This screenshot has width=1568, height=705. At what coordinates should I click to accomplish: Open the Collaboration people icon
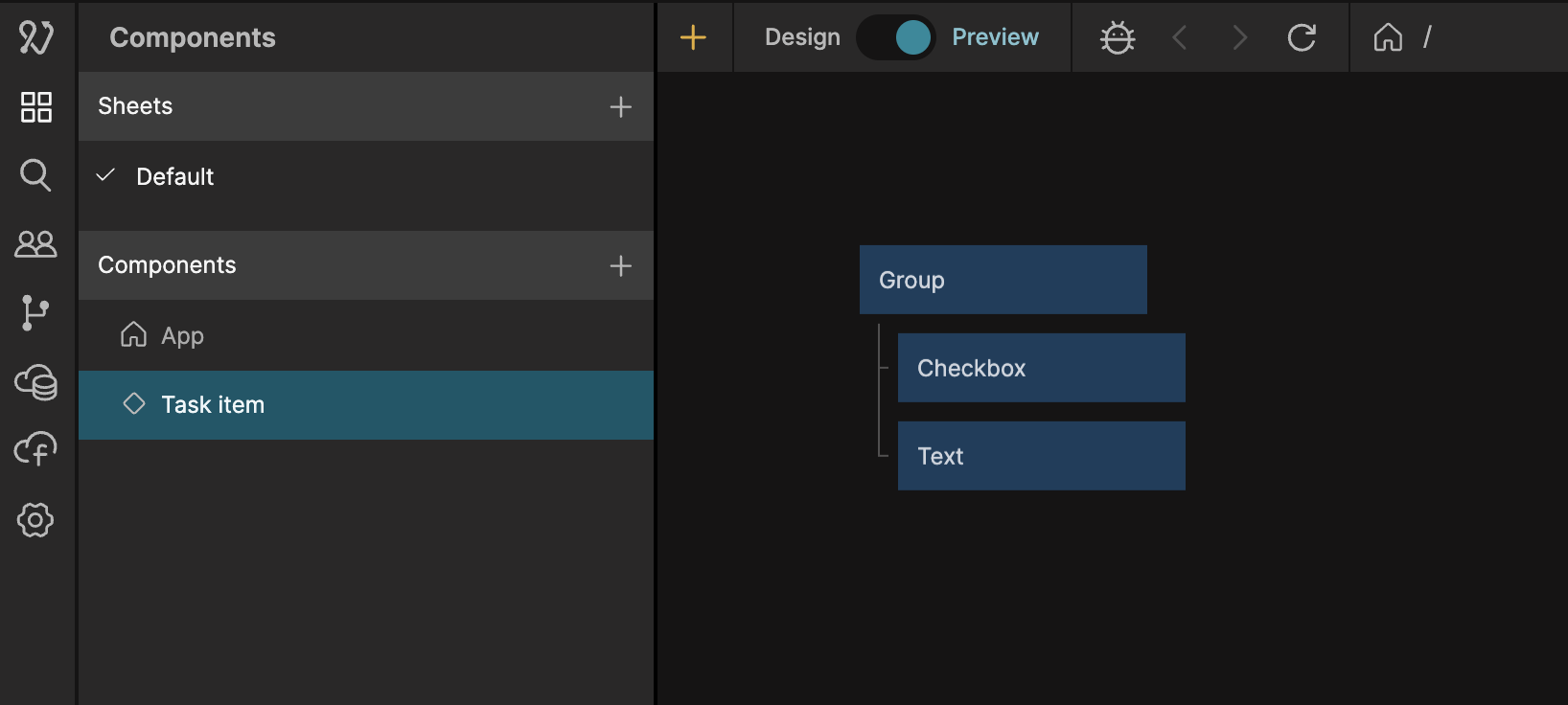click(36, 244)
